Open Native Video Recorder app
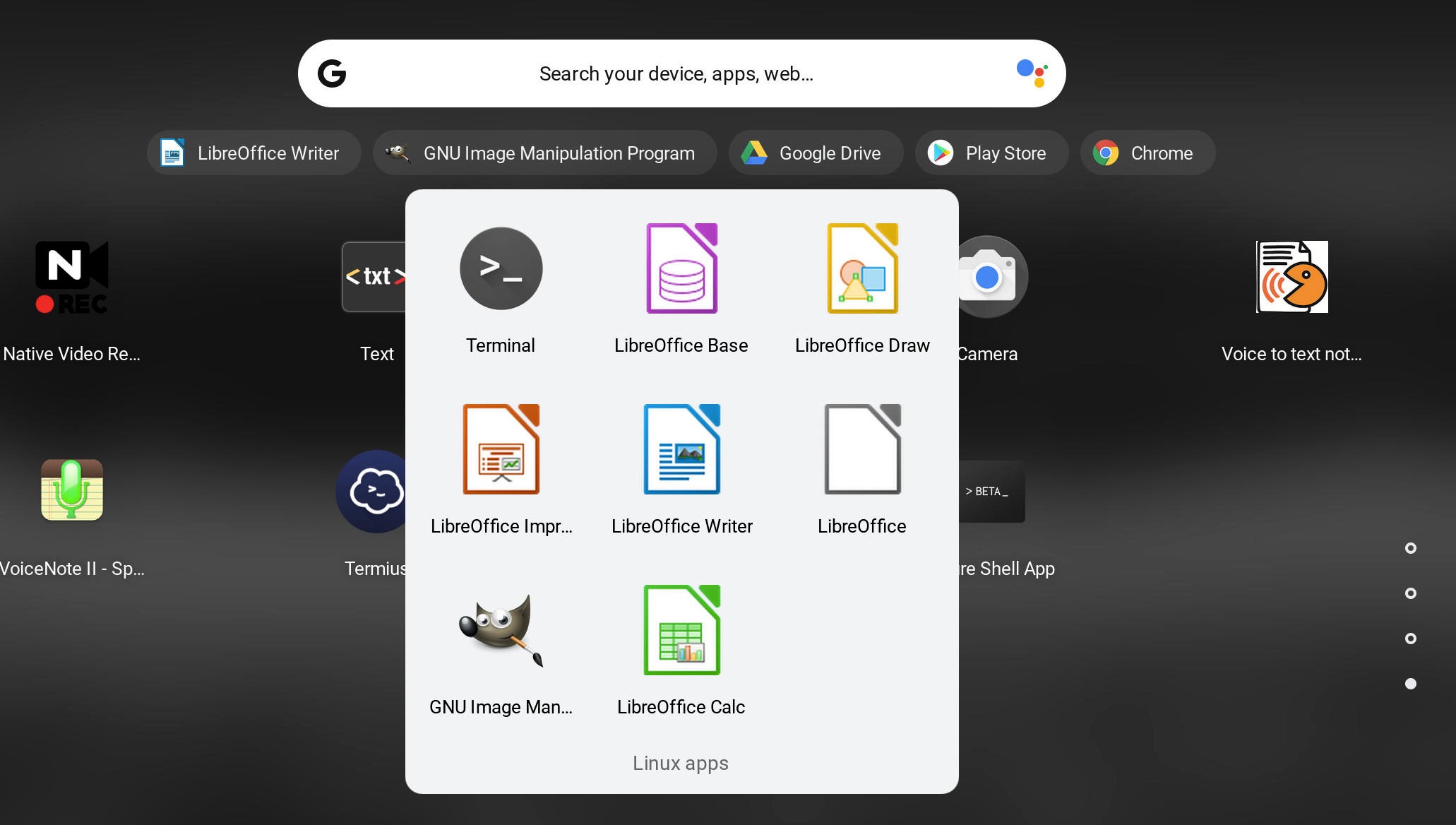The image size is (1456, 825). tap(72, 277)
